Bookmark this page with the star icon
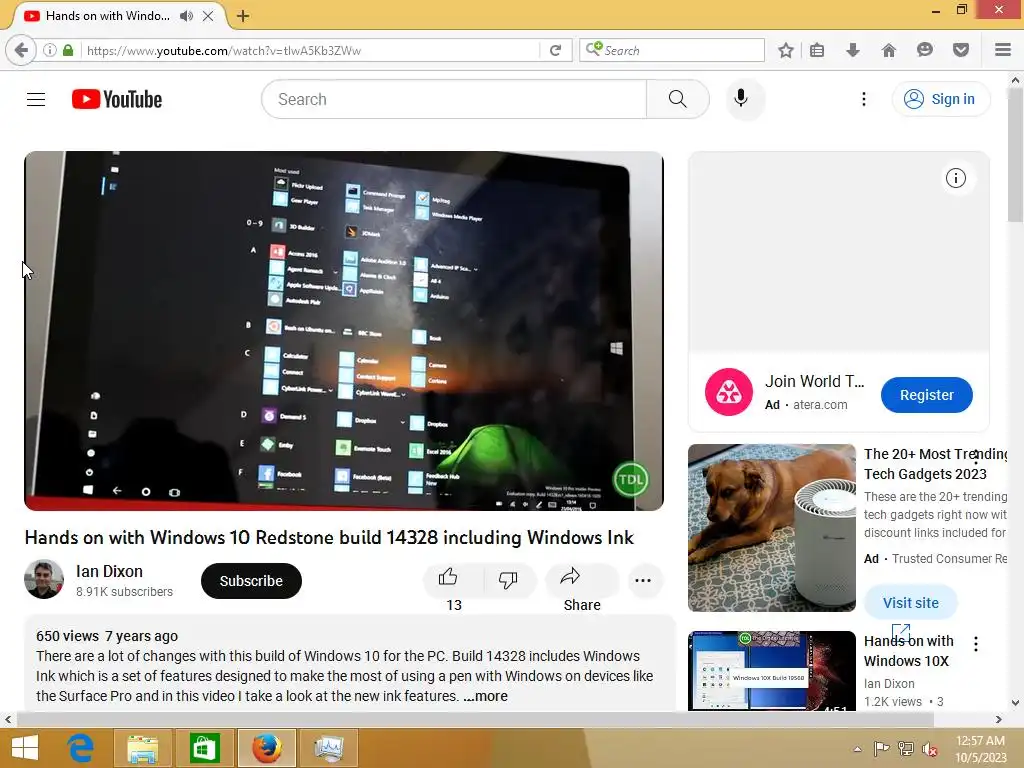This screenshot has width=1024, height=768. click(x=786, y=50)
